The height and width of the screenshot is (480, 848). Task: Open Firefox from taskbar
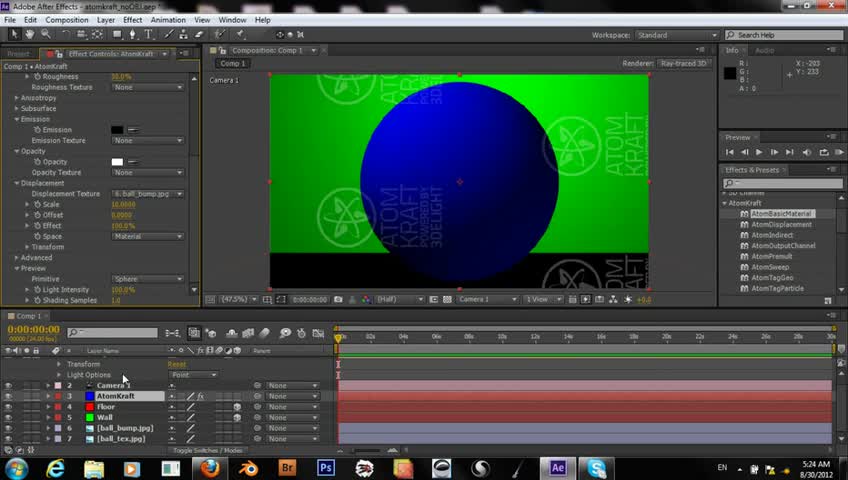(210, 468)
